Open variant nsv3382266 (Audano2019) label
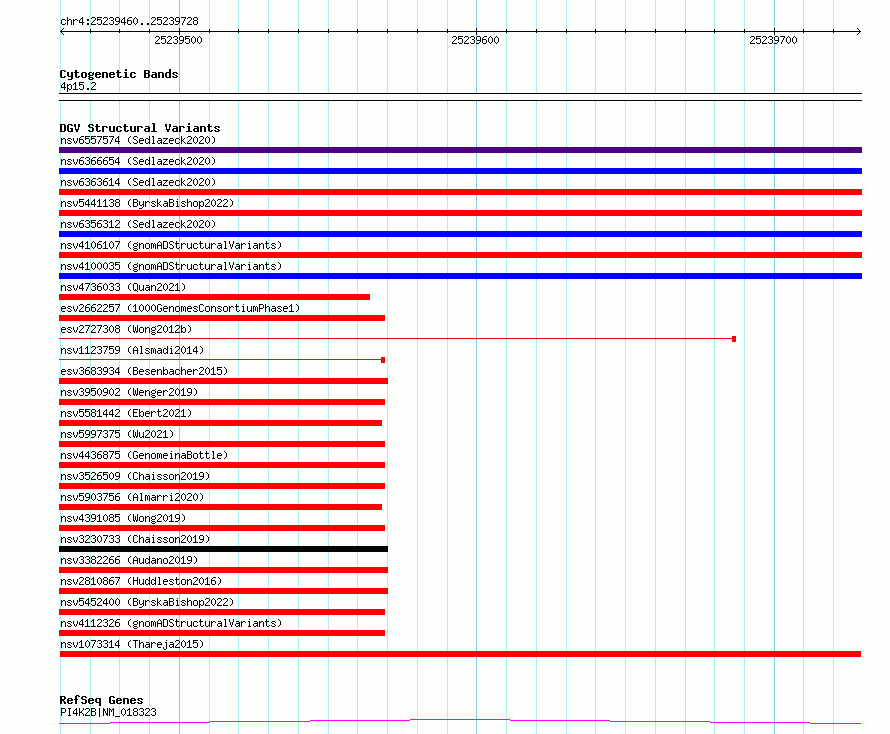This screenshot has height=734, width=890. (x=129, y=560)
